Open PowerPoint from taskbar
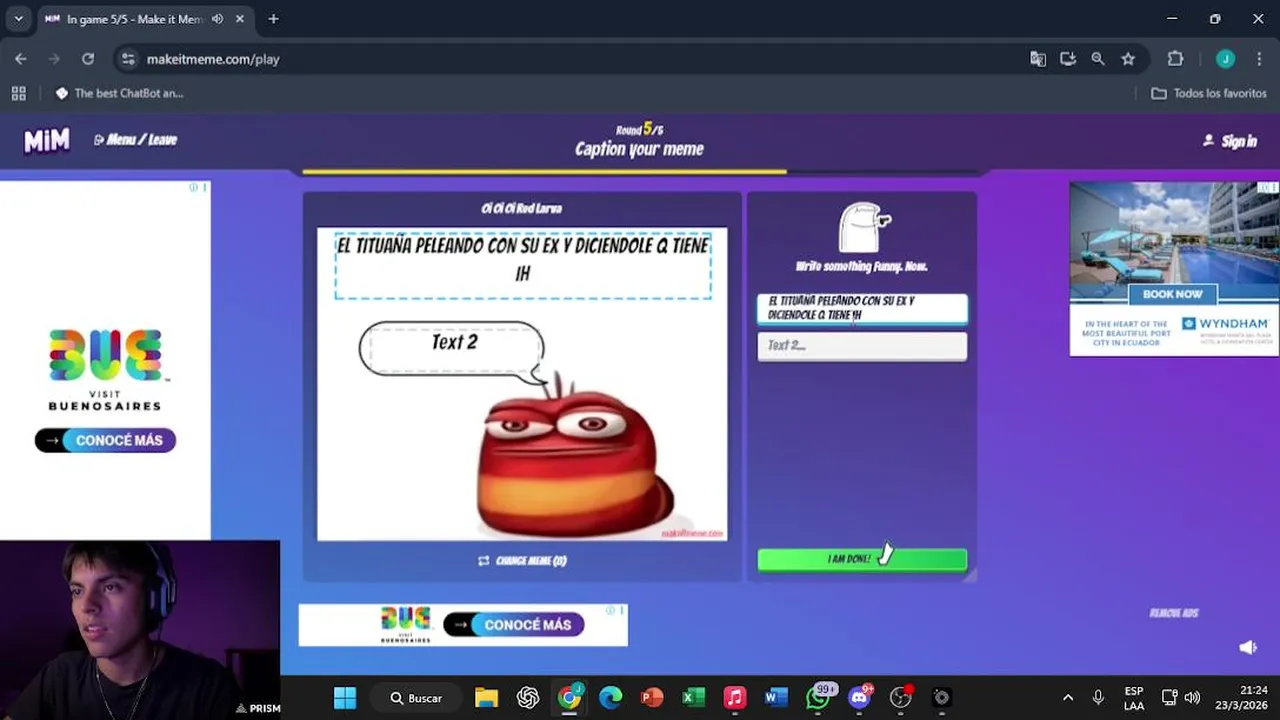This screenshot has width=1280, height=720. (x=652, y=698)
